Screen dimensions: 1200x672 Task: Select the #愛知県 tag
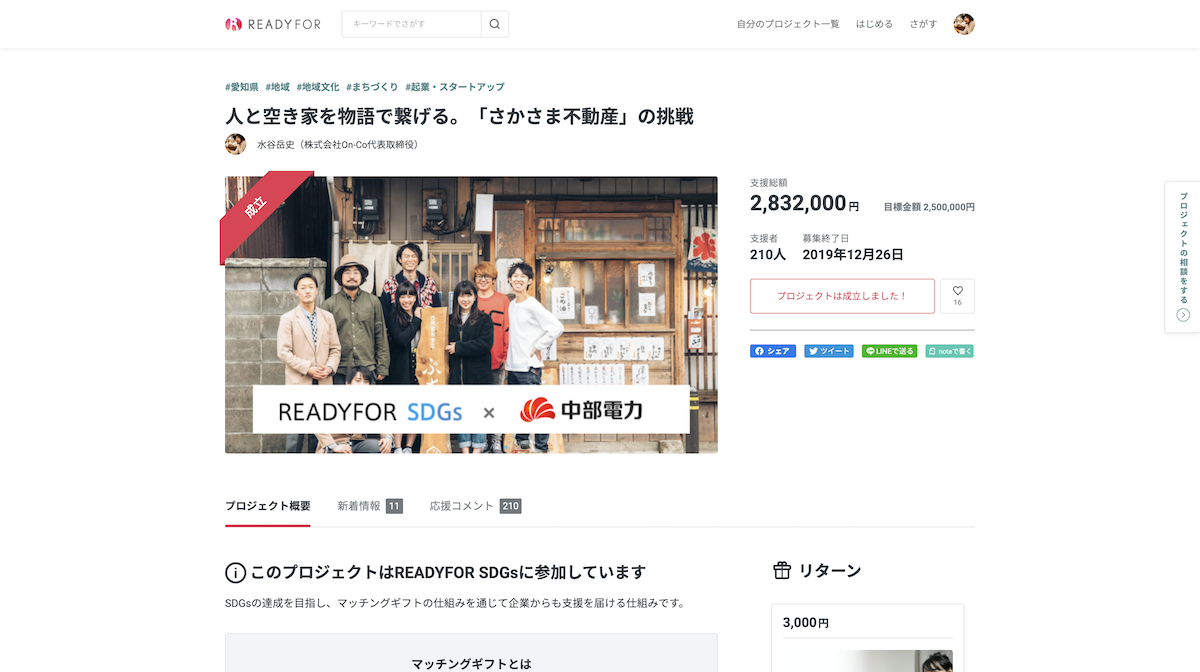pos(242,87)
